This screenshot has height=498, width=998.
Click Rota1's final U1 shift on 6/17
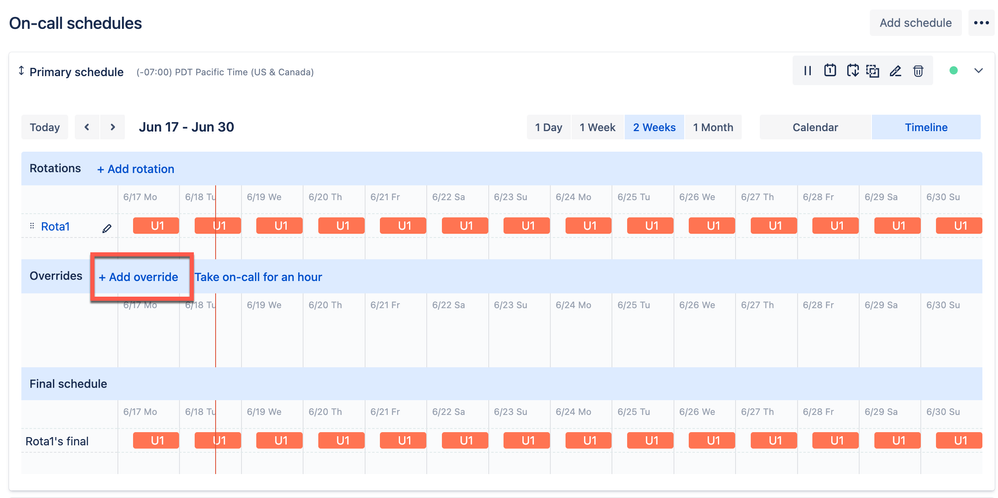(156, 441)
